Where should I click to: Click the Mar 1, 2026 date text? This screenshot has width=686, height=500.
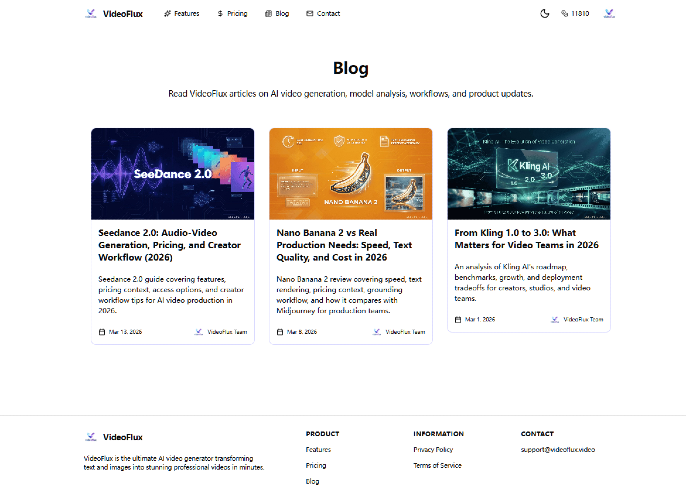[480, 320]
